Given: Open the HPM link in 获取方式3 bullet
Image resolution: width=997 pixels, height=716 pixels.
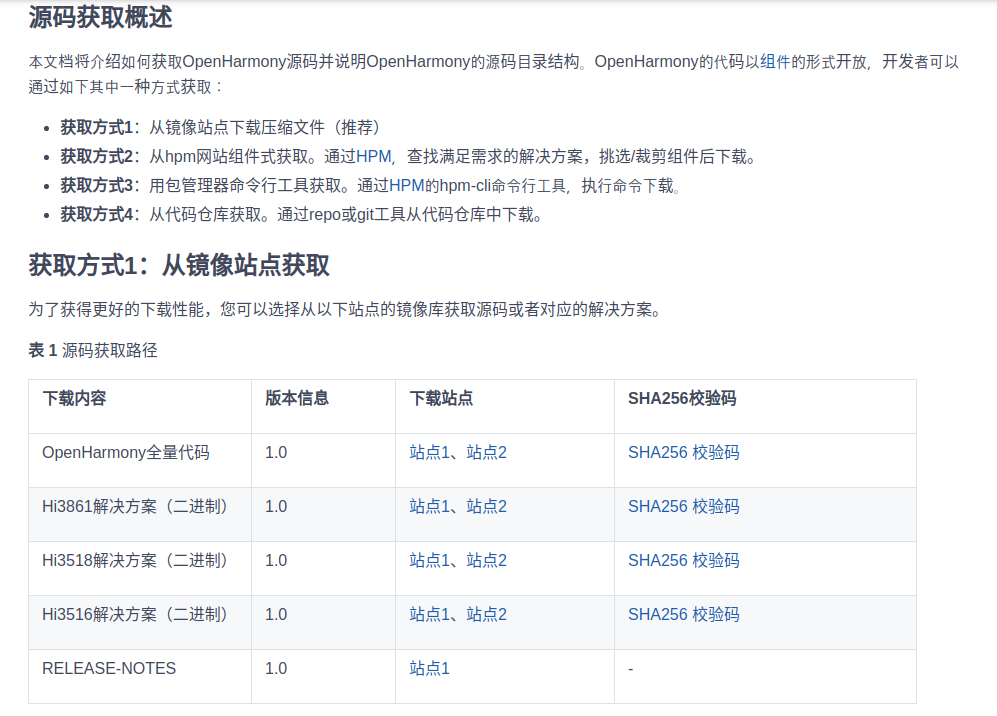Looking at the screenshot, I should [406, 186].
